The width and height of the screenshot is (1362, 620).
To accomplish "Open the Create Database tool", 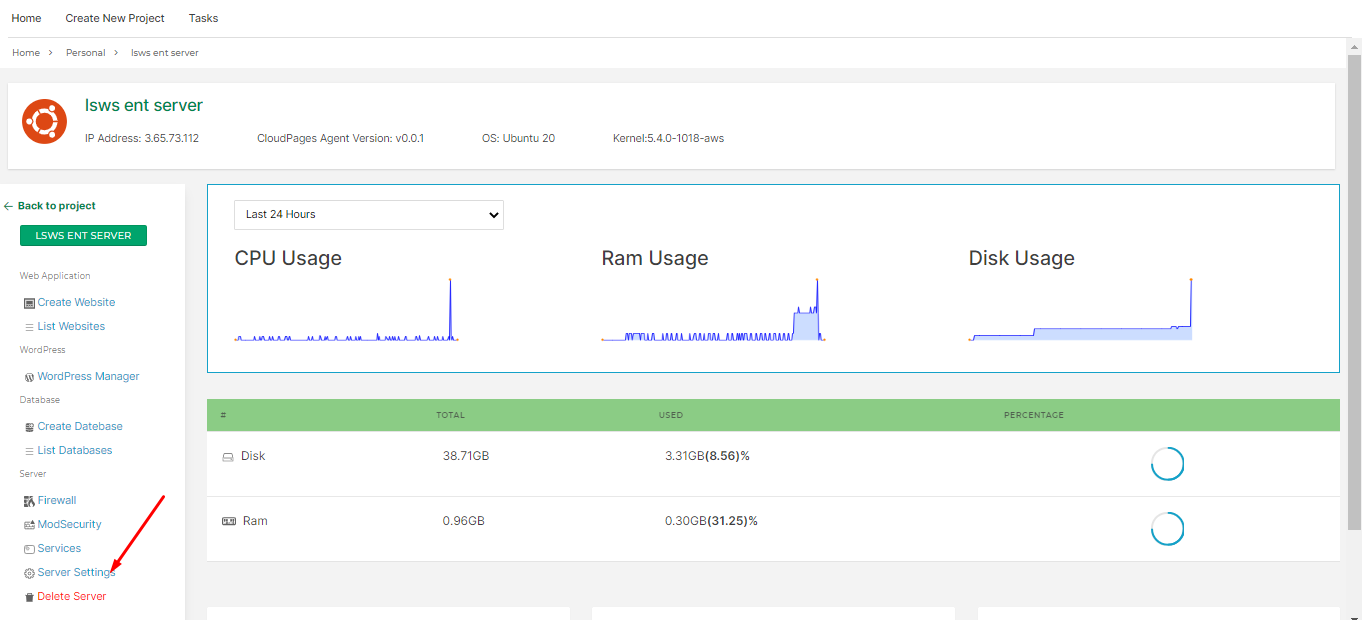I will click(80, 425).
